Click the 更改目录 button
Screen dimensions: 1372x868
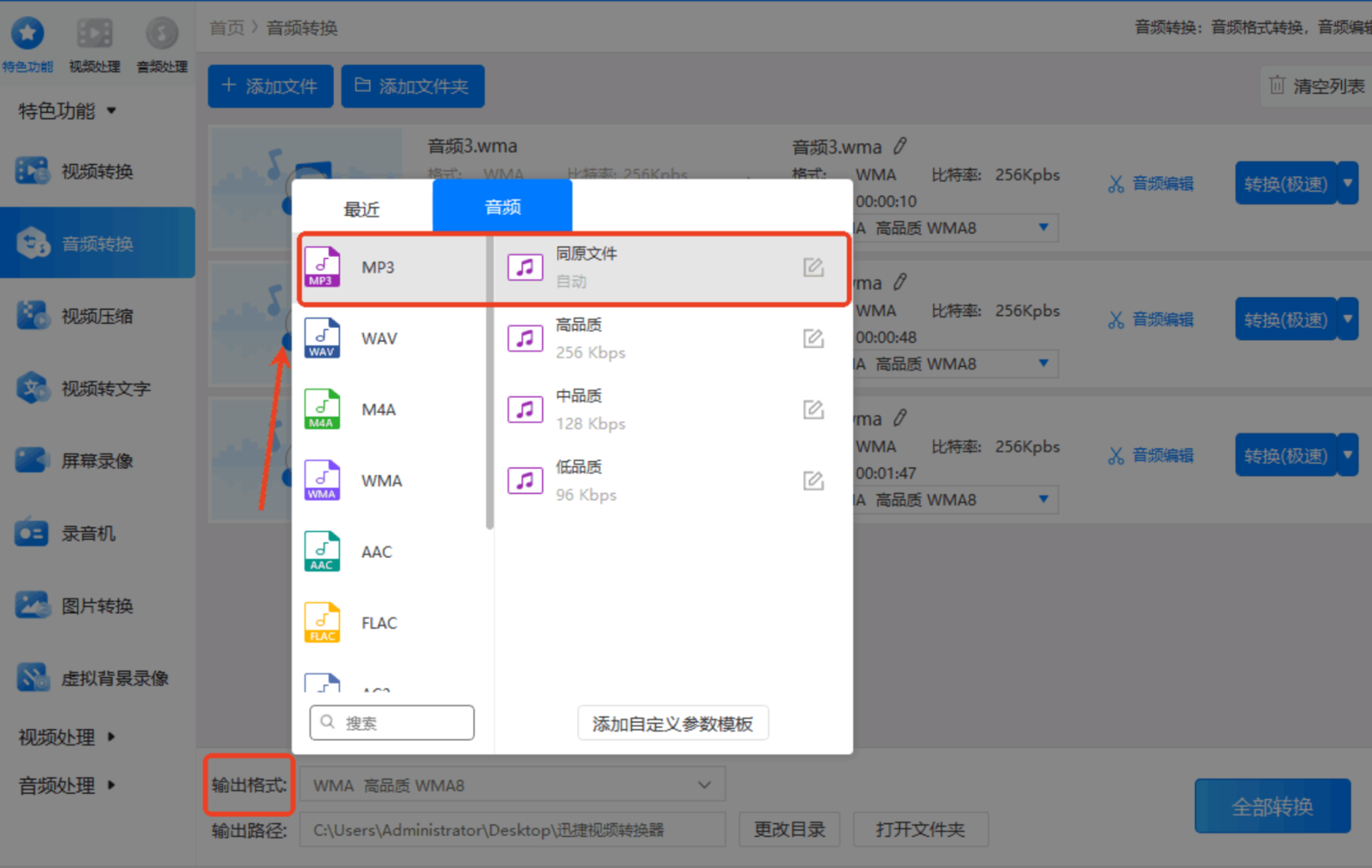[789, 829]
